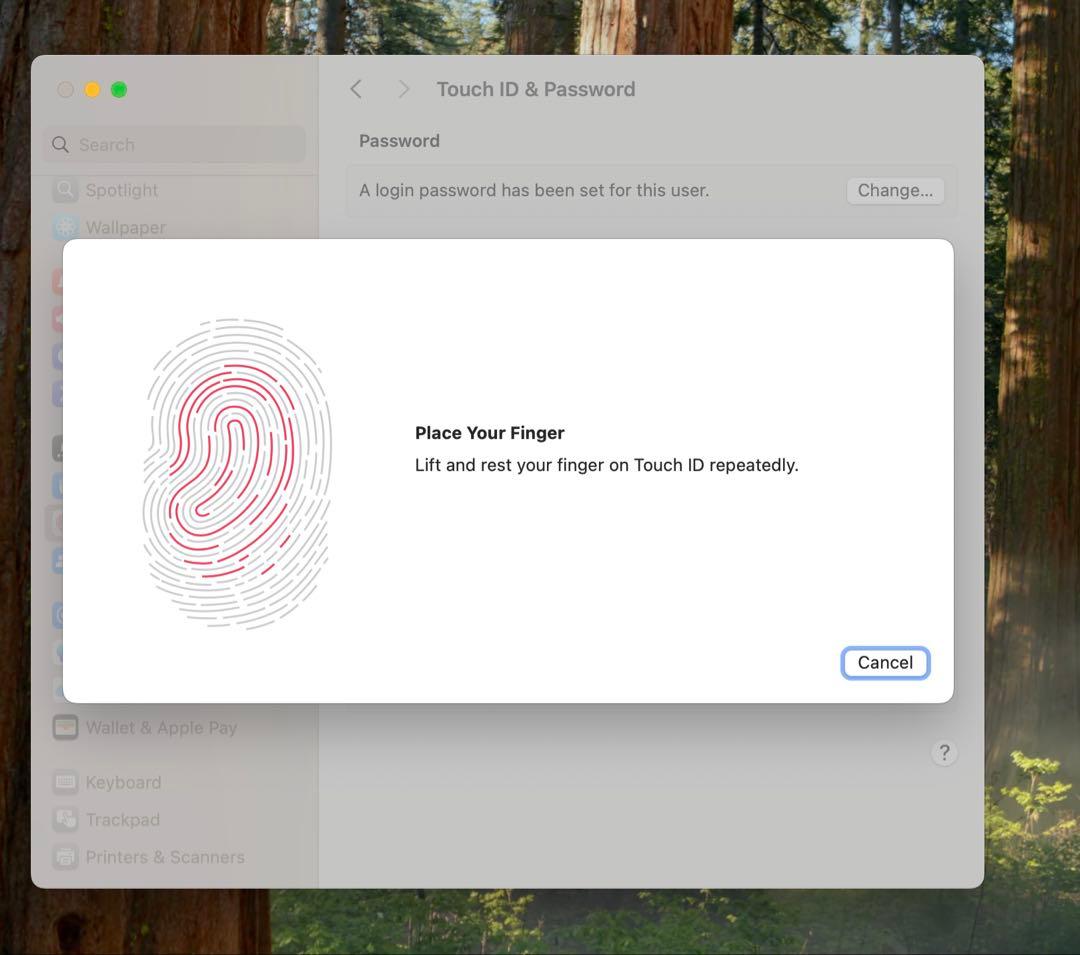Viewport: 1080px width, 955px height.
Task: Cancel the Touch ID fingerprint enrollment
Action: pyautogui.click(x=885, y=663)
